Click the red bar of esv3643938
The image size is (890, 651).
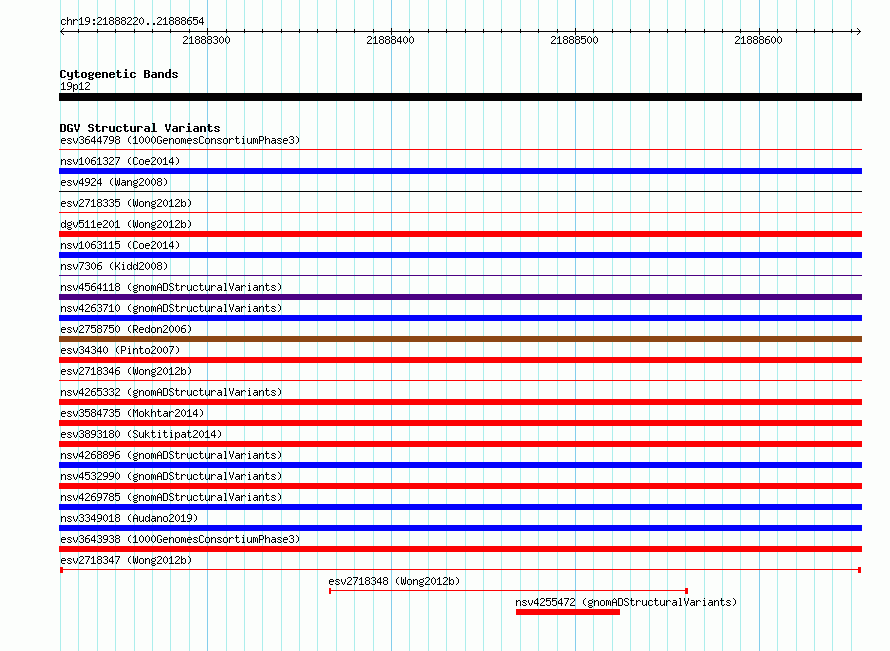pyautogui.click(x=460, y=549)
